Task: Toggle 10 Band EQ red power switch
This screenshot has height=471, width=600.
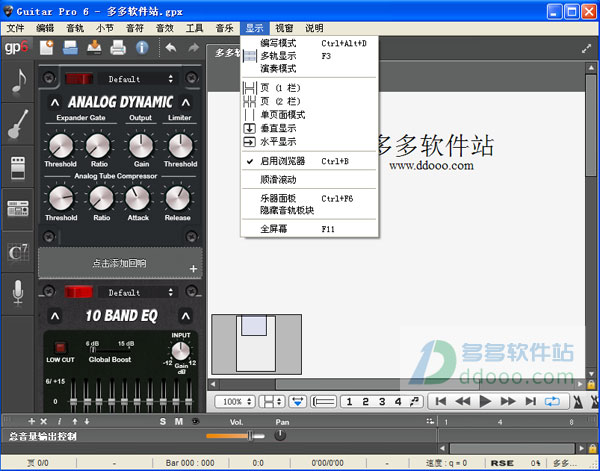Action: 79,292
